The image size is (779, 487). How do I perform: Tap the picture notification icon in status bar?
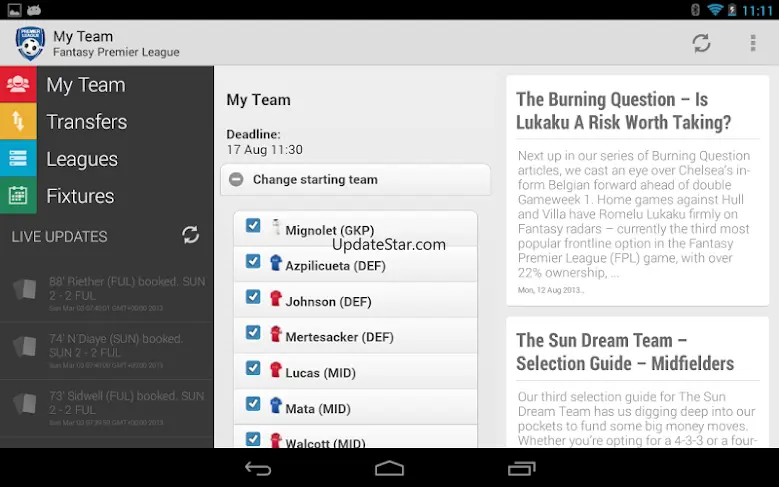click(x=14, y=9)
